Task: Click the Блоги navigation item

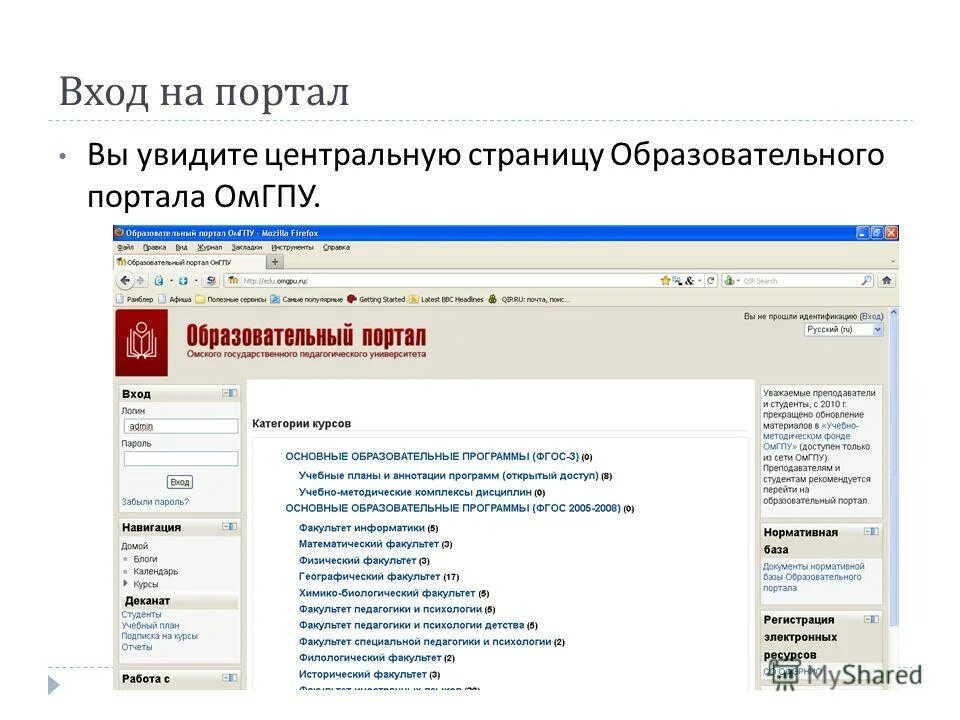Action: 145,559
